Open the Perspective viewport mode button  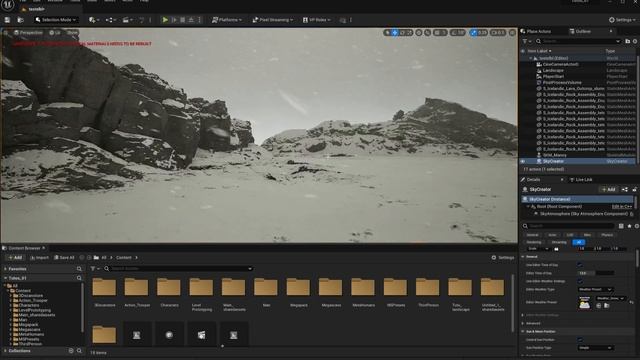(x=28, y=33)
